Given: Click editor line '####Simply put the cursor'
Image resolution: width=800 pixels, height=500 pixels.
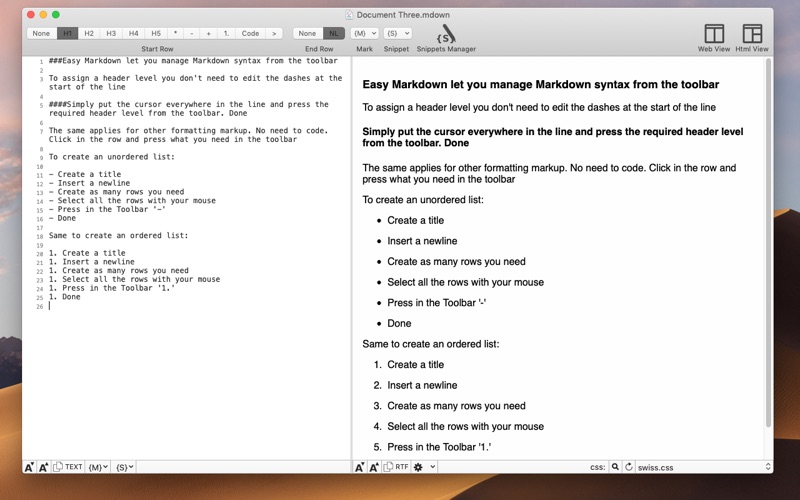Looking at the screenshot, I should click(189, 109).
